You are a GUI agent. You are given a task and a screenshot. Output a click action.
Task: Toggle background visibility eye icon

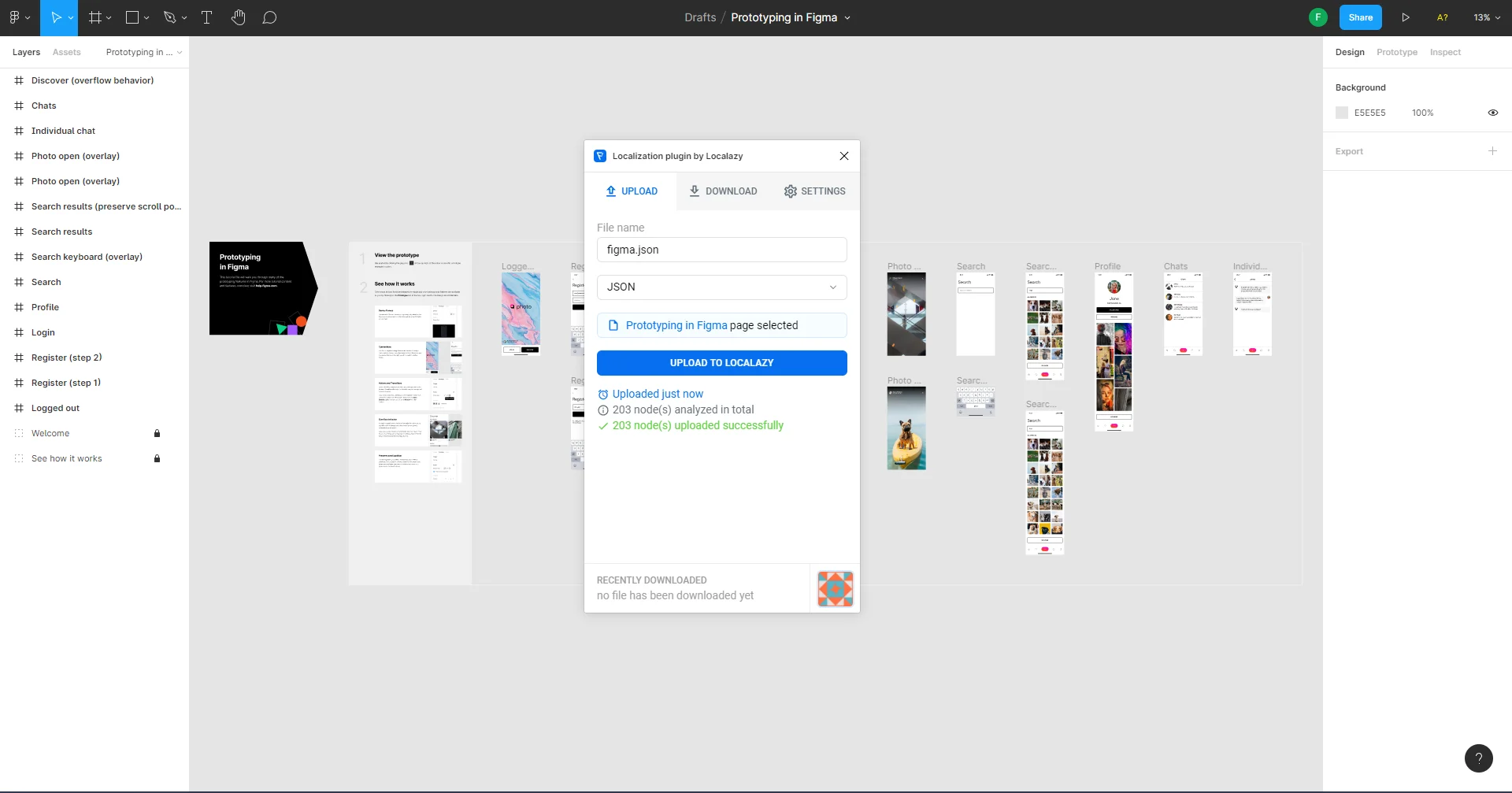(1492, 113)
